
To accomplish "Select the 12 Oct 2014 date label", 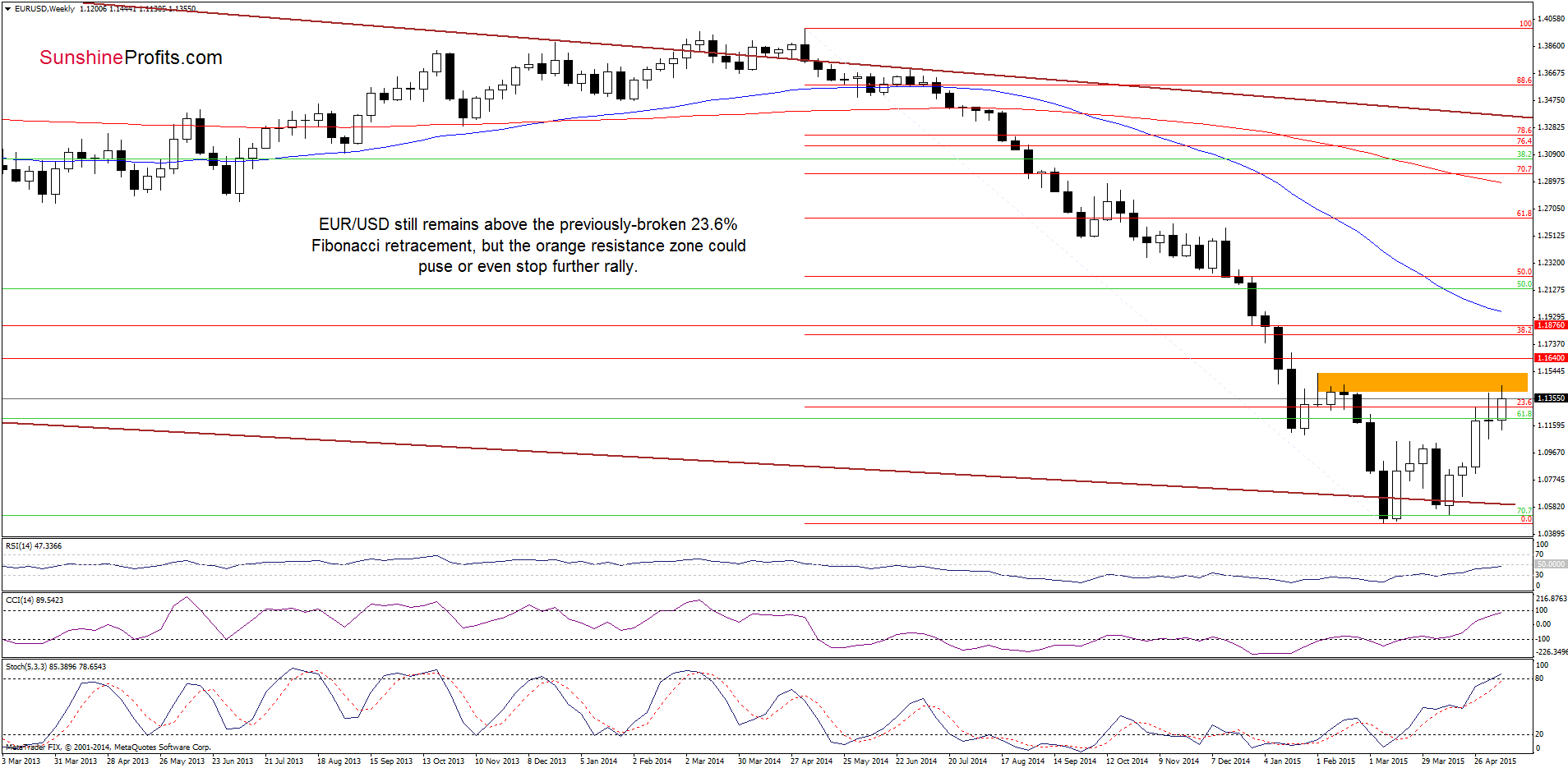I will 1127,761.
